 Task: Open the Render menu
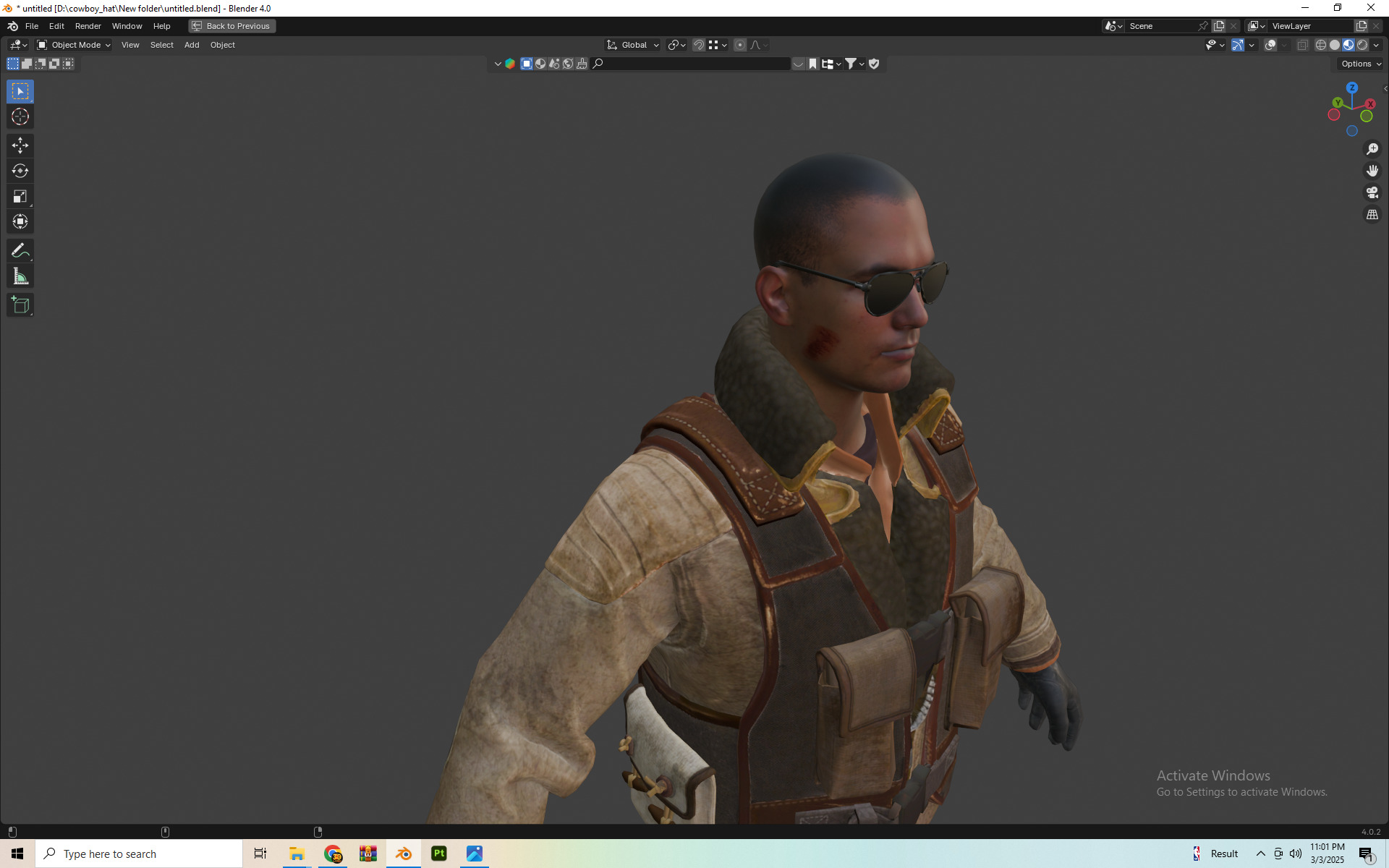coord(88,26)
